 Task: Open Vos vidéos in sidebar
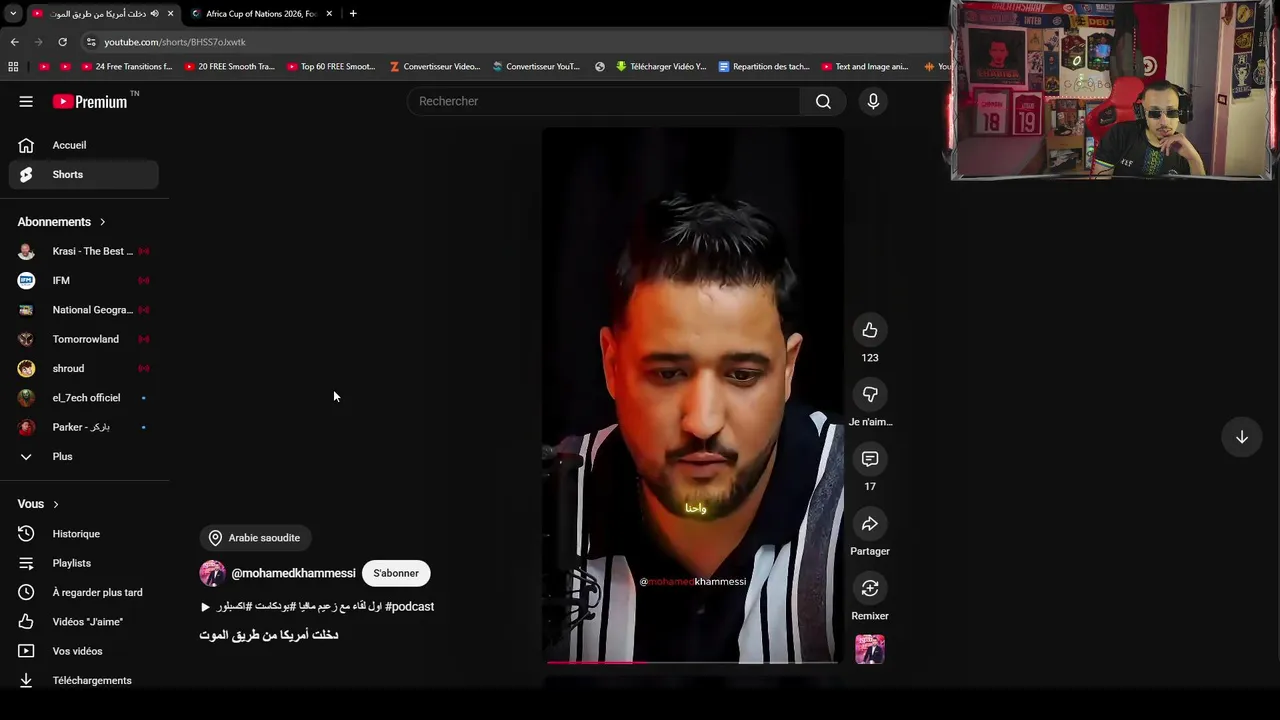(84, 651)
